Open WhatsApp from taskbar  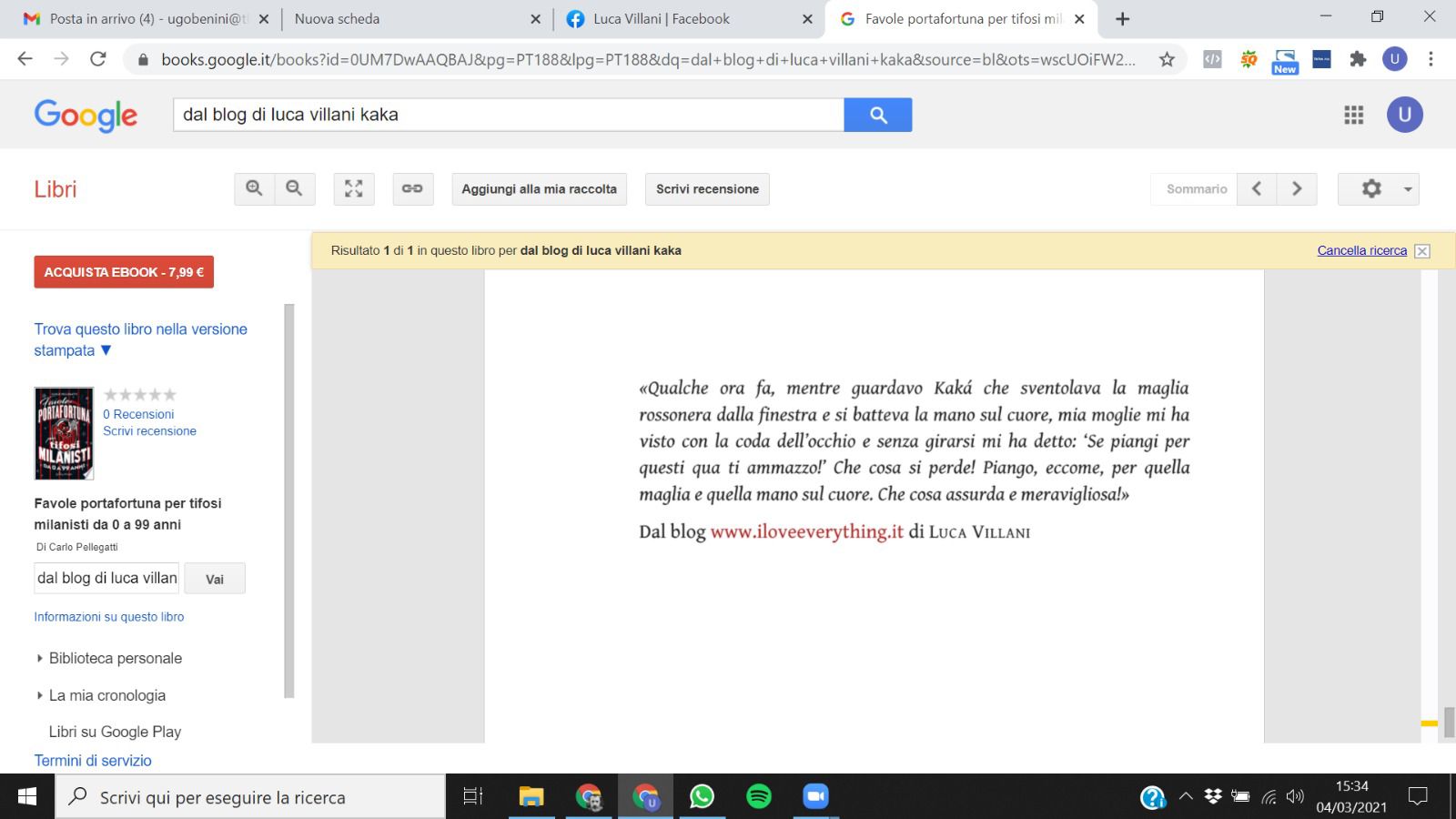pyautogui.click(x=702, y=796)
